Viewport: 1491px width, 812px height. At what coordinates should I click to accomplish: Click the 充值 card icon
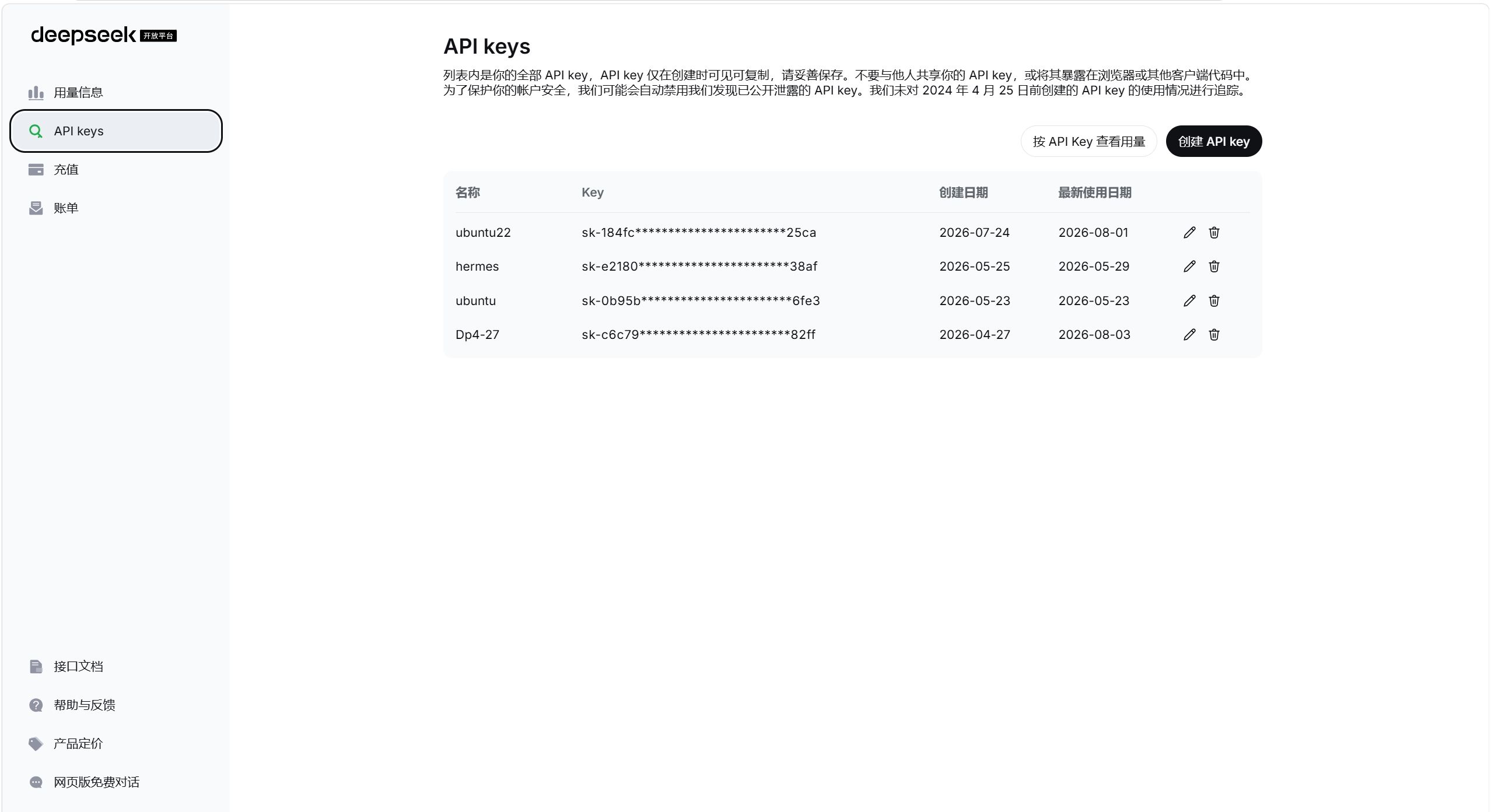pyautogui.click(x=36, y=170)
